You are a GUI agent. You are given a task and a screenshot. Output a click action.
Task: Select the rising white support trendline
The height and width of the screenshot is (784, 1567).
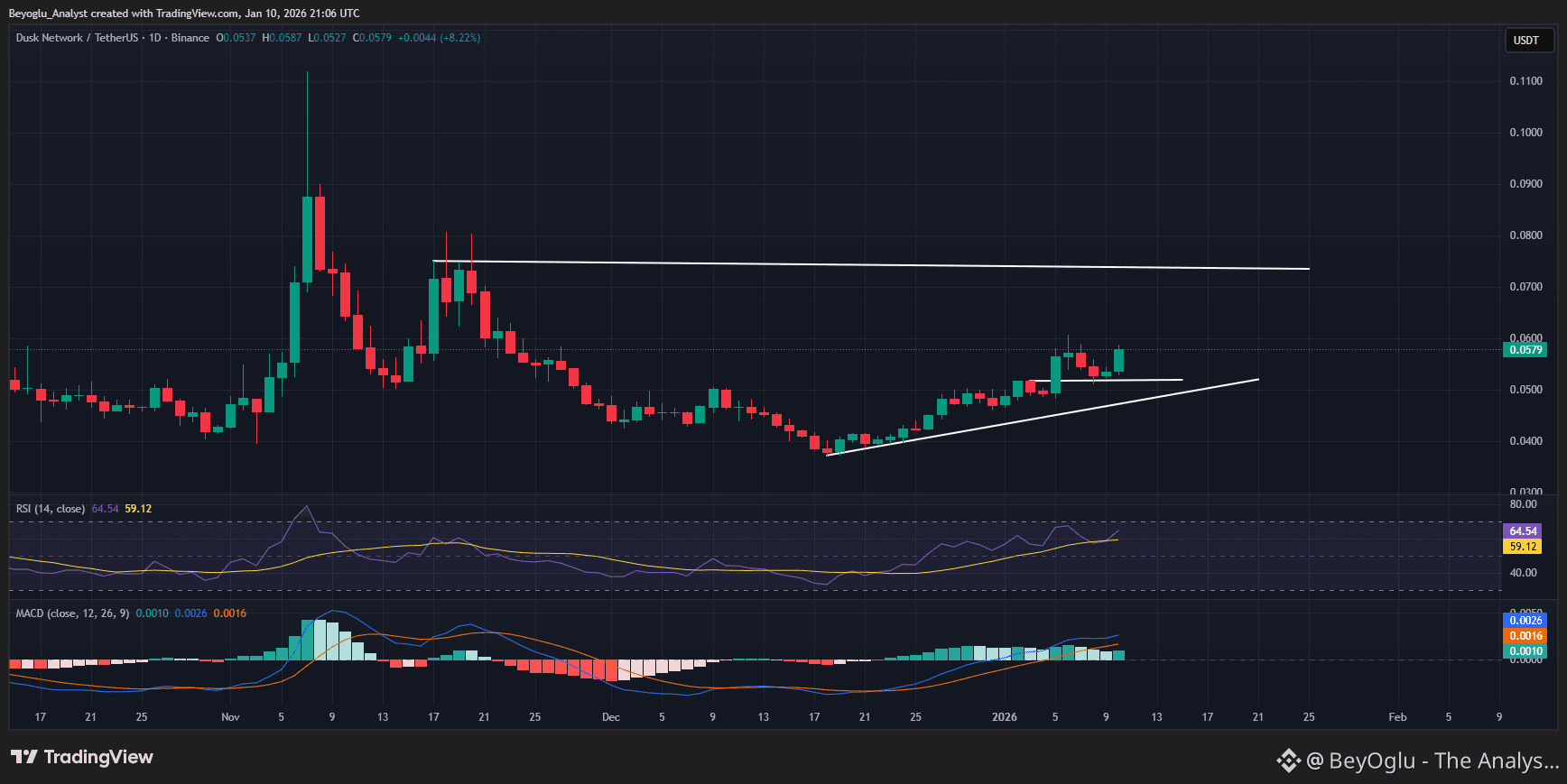(x=1038, y=418)
